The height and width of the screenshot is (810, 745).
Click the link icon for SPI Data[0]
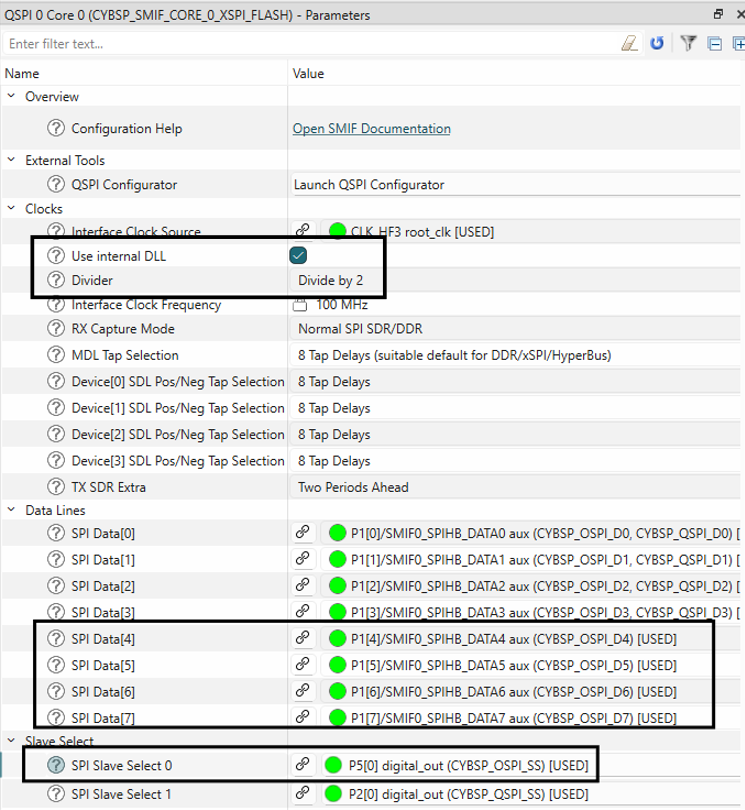click(x=301, y=532)
